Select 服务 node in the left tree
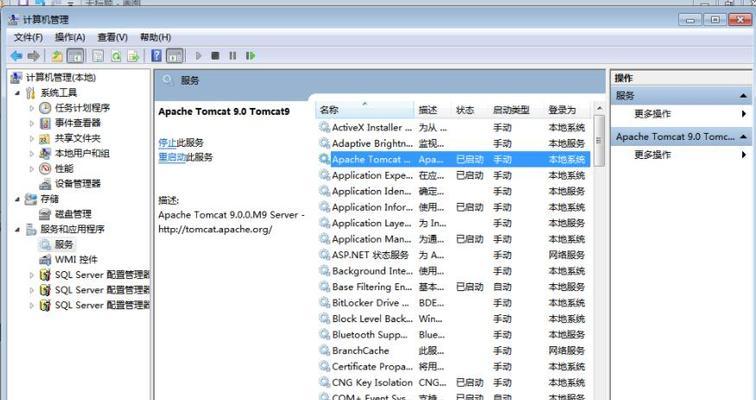This screenshot has height=400, width=756. click(x=64, y=244)
